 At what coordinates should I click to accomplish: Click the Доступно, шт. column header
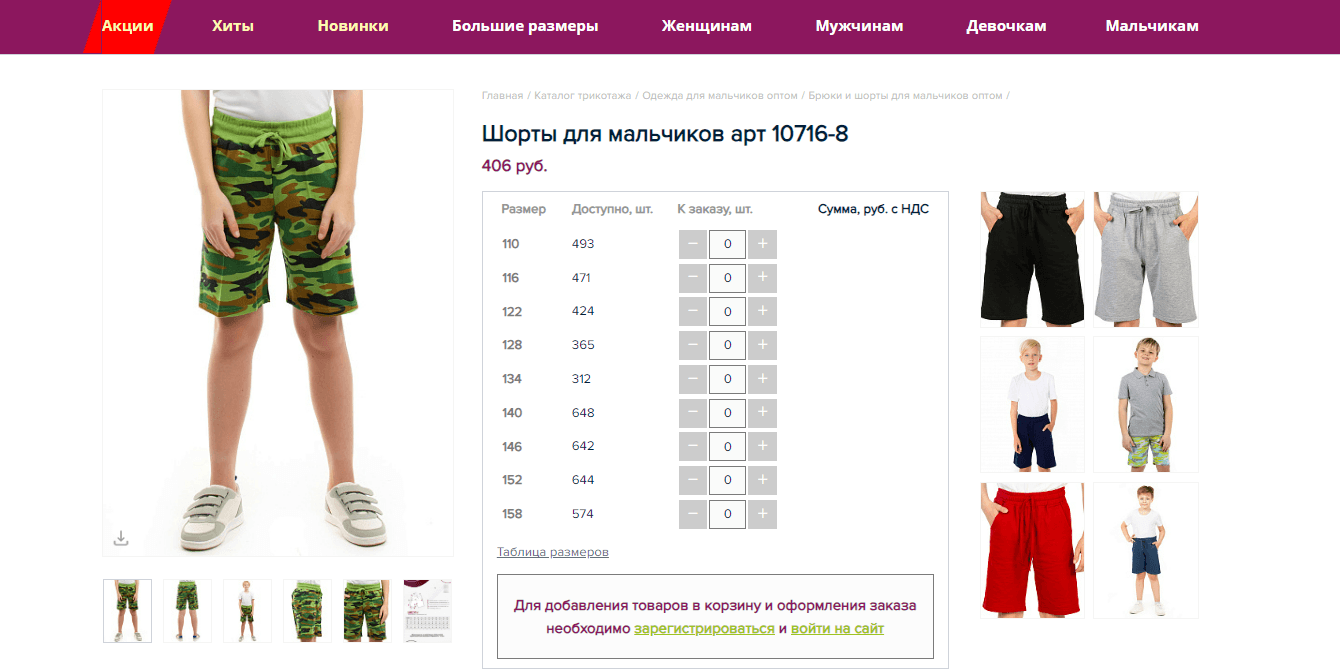612,209
